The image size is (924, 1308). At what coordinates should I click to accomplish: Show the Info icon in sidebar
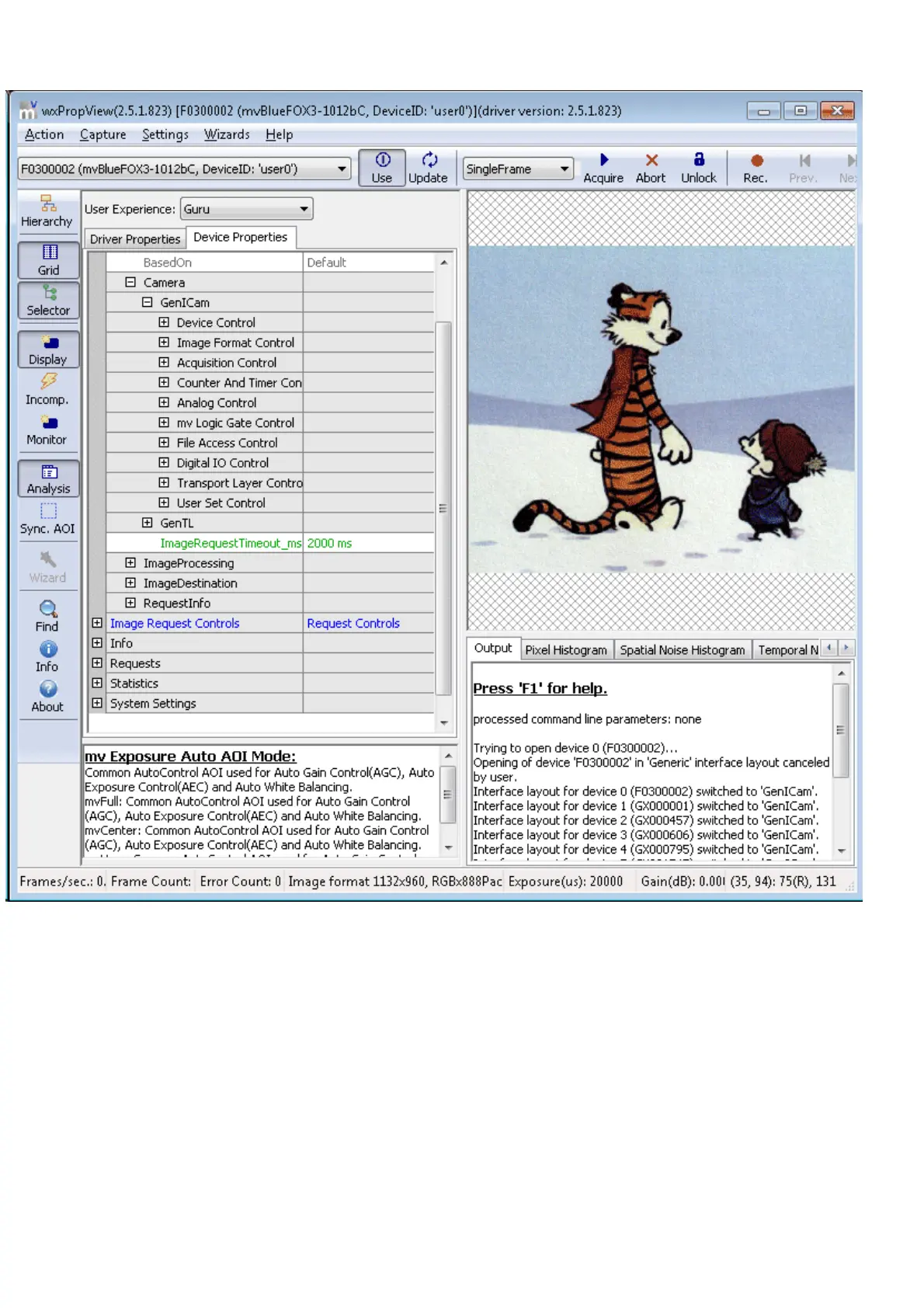pos(47,656)
